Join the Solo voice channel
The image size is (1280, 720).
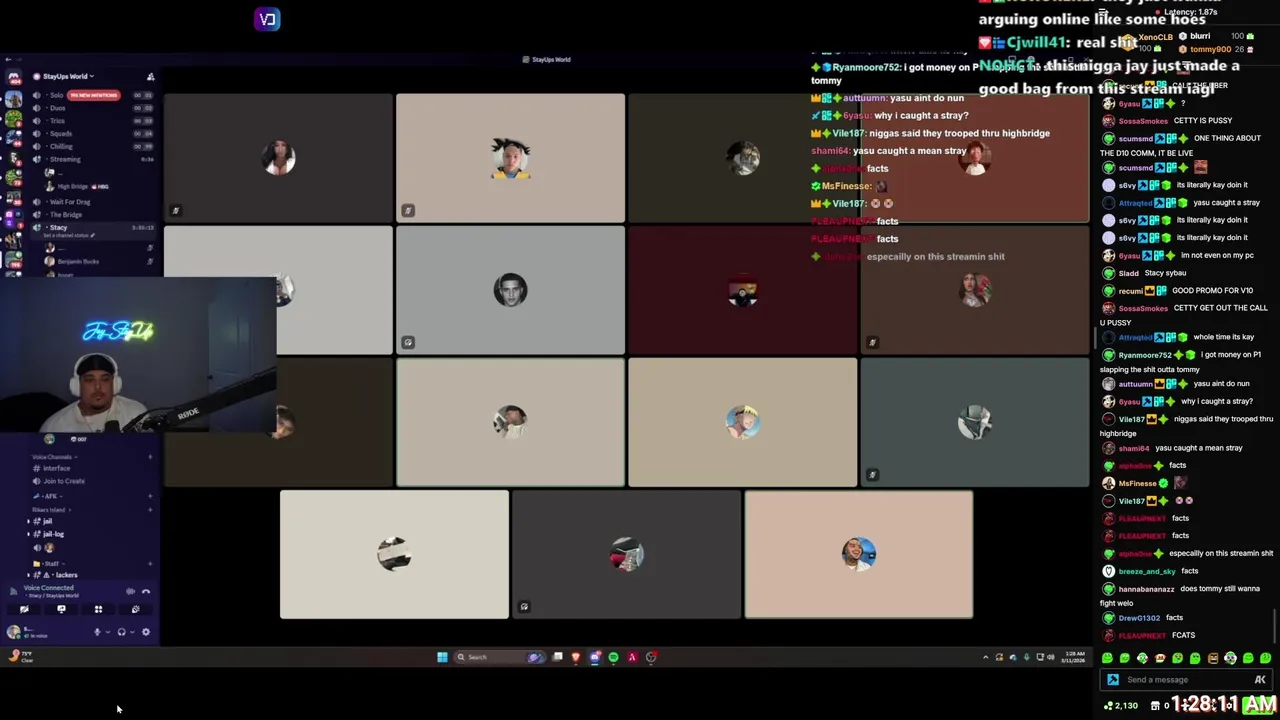pyautogui.click(x=56, y=95)
